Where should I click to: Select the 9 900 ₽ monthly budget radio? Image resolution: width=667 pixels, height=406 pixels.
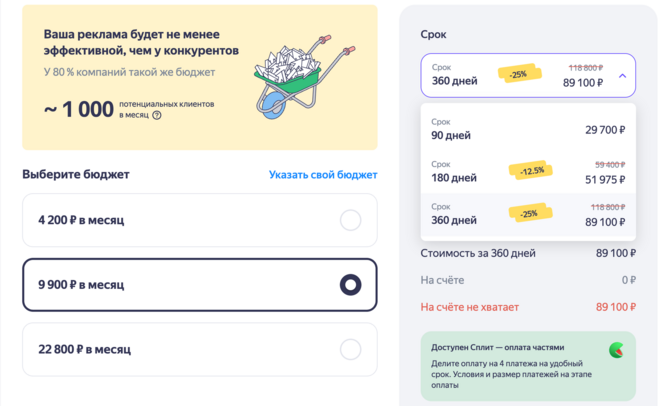click(x=350, y=285)
